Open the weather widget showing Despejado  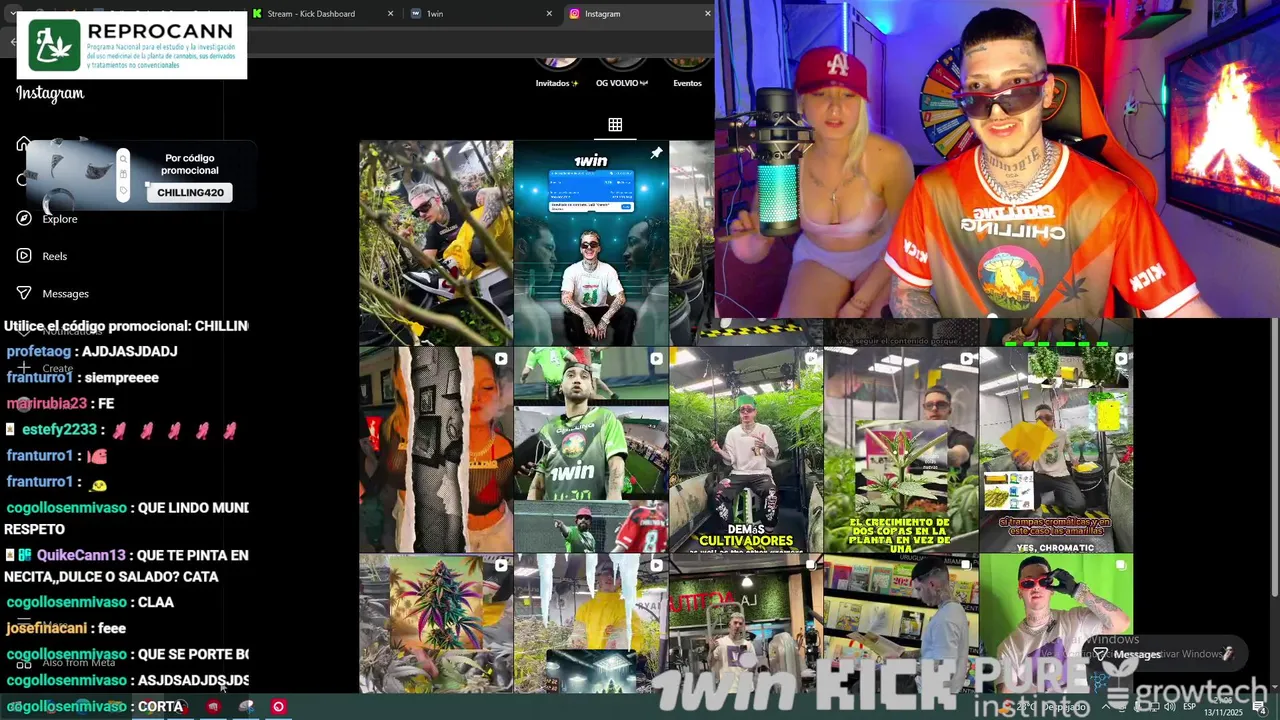point(1040,707)
